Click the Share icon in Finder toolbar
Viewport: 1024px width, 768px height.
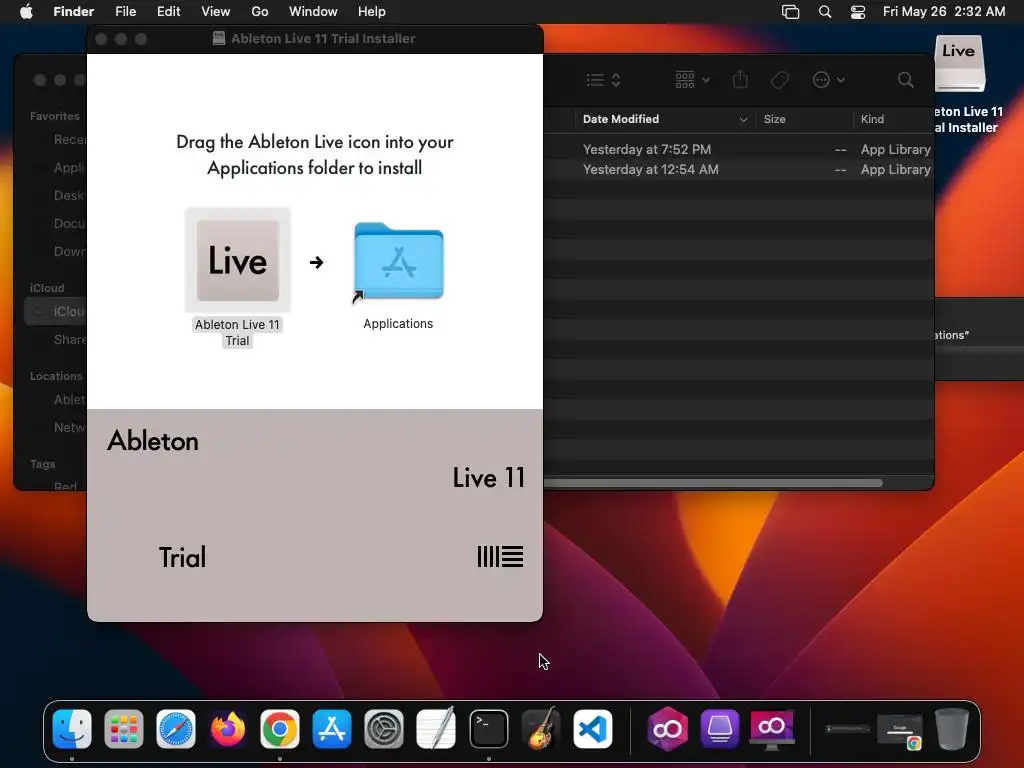740,80
